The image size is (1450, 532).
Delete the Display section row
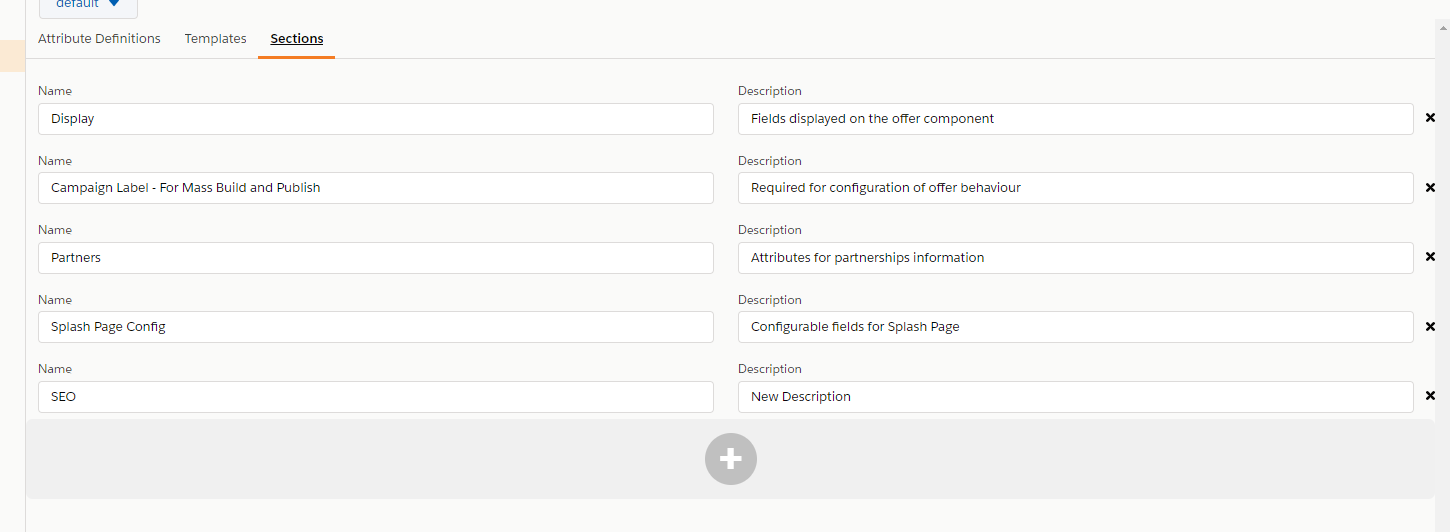[1430, 118]
